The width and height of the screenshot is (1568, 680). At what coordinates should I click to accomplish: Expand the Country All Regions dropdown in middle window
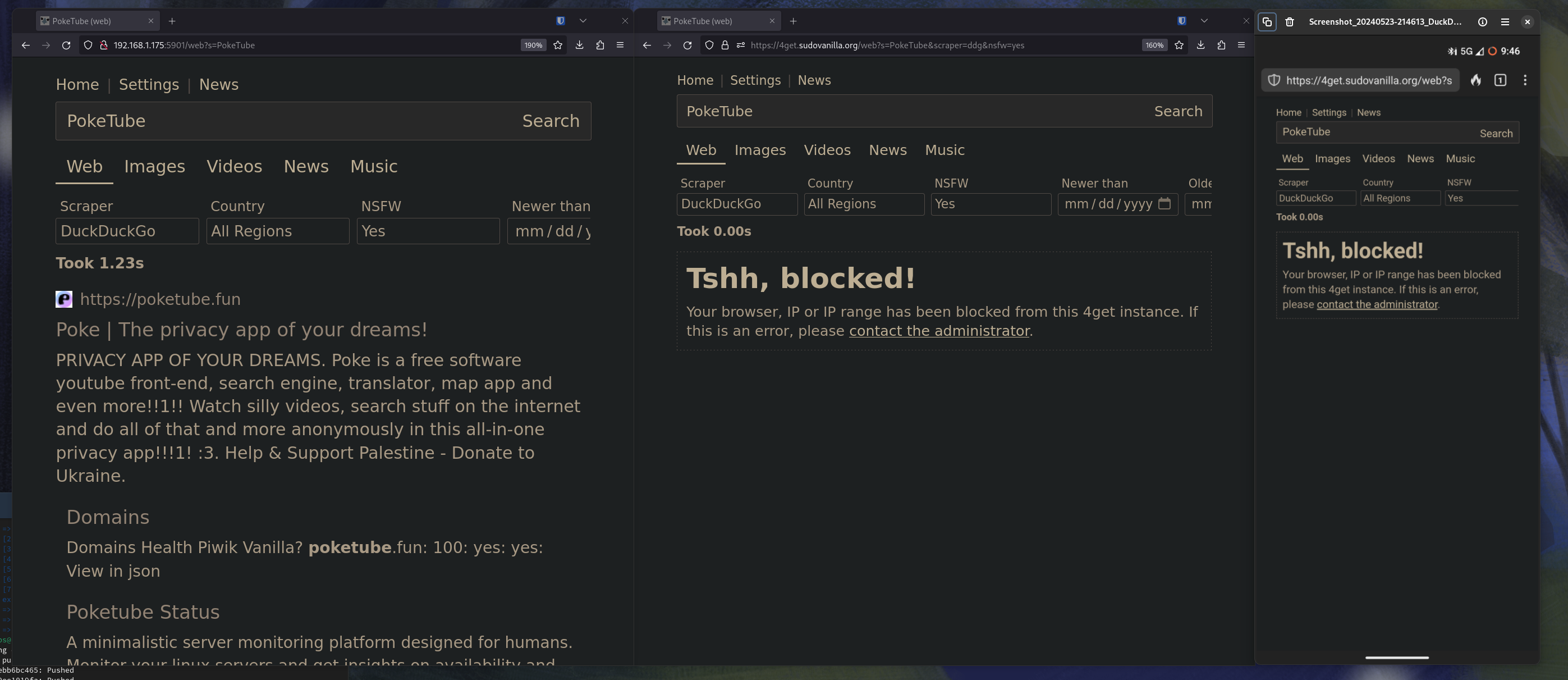coord(864,204)
